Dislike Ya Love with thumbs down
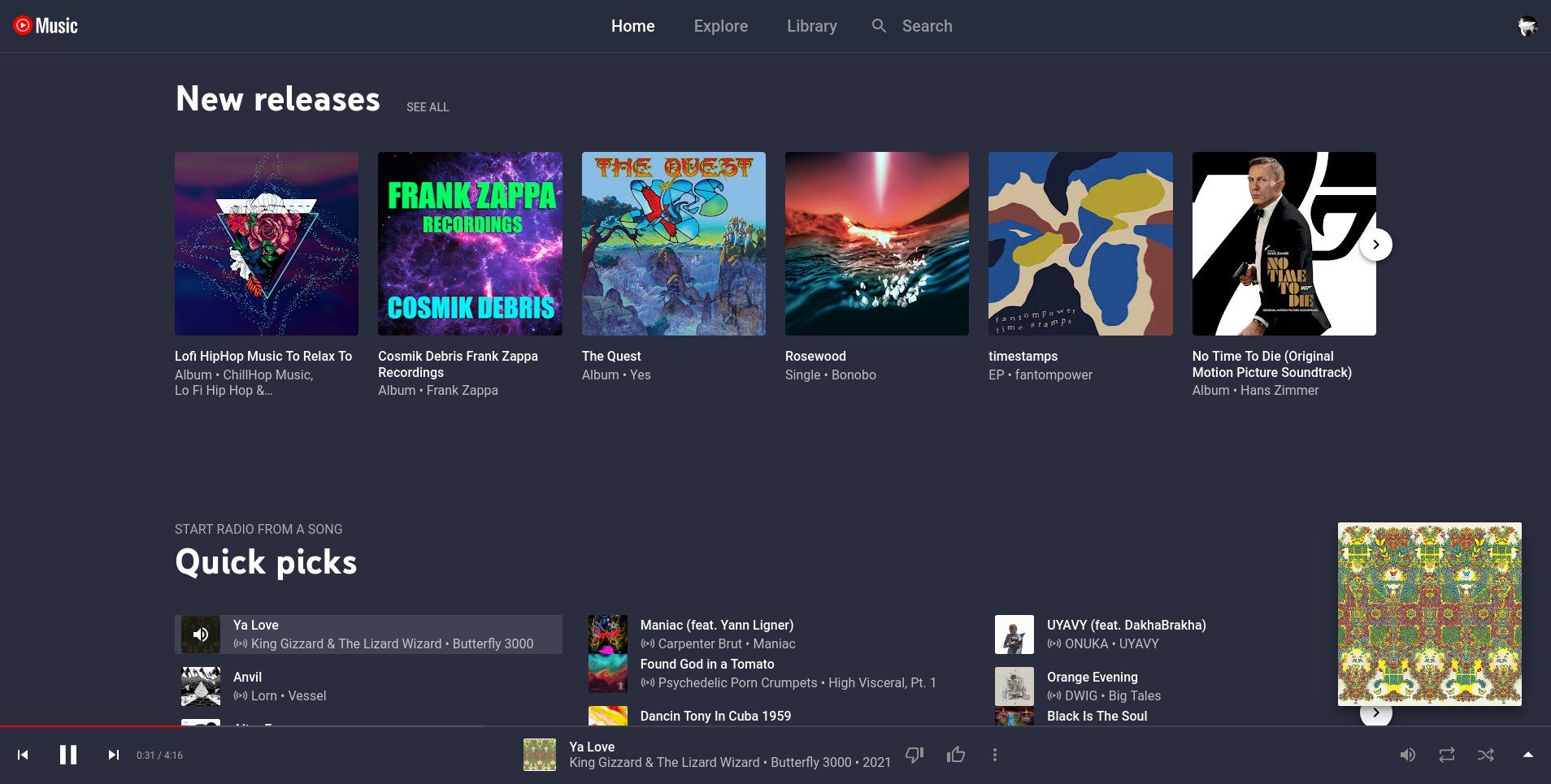 tap(915, 755)
